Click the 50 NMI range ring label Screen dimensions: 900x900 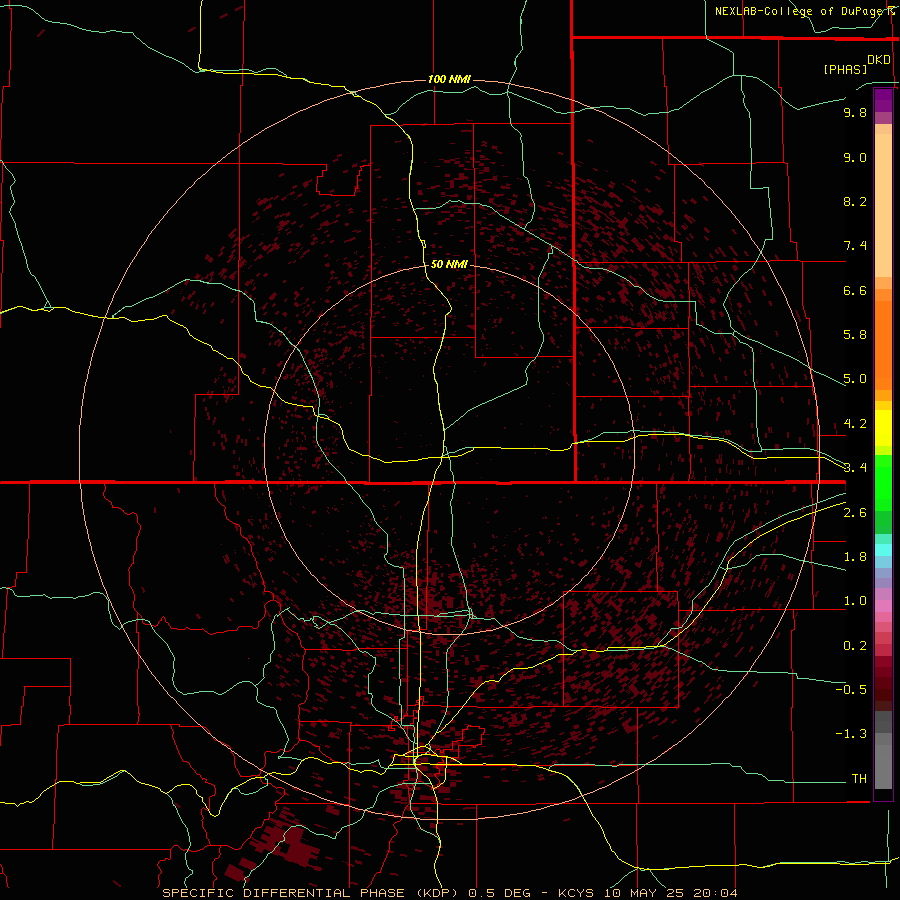(x=449, y=264)
